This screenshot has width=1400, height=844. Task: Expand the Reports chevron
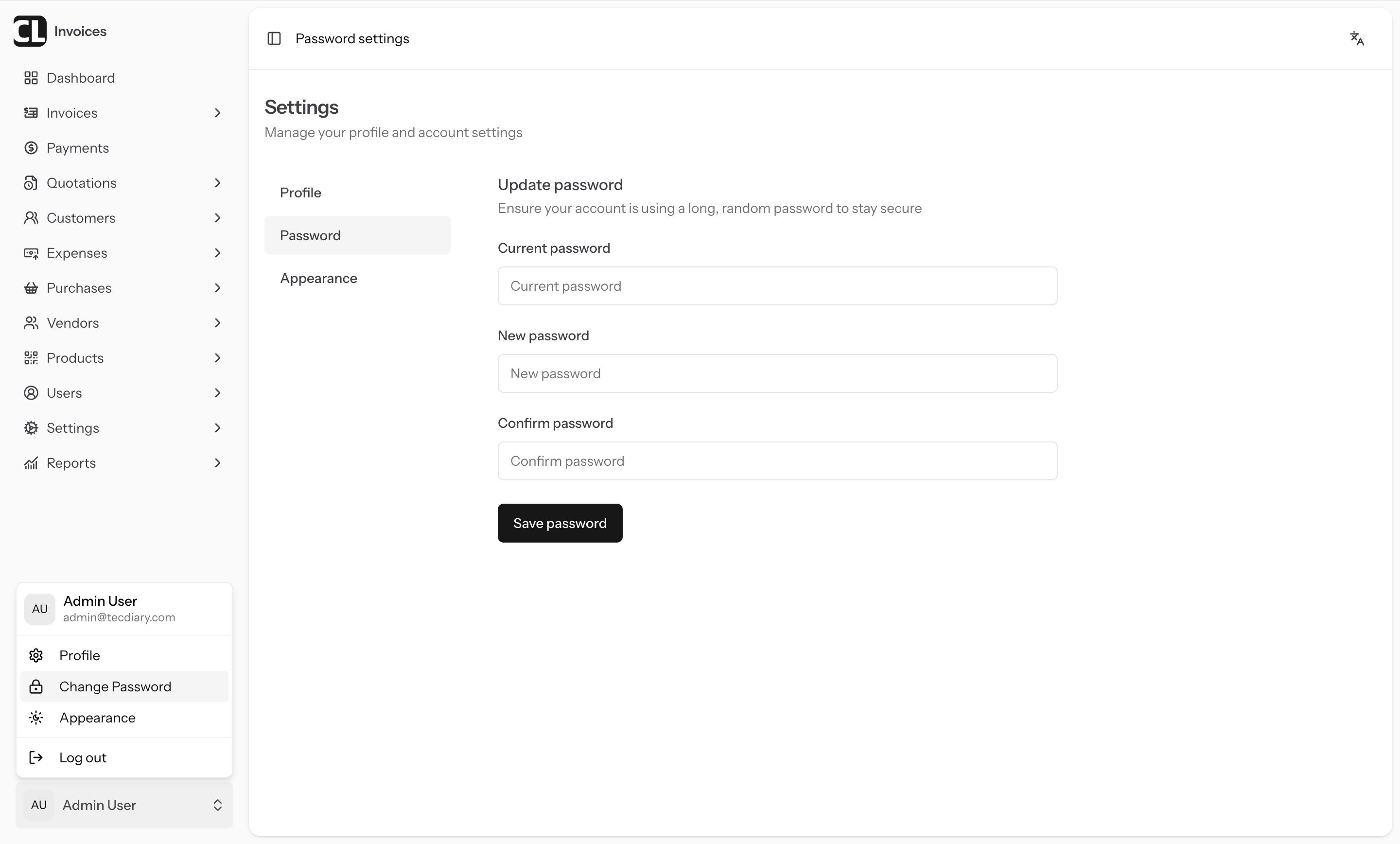coord(218,463)
